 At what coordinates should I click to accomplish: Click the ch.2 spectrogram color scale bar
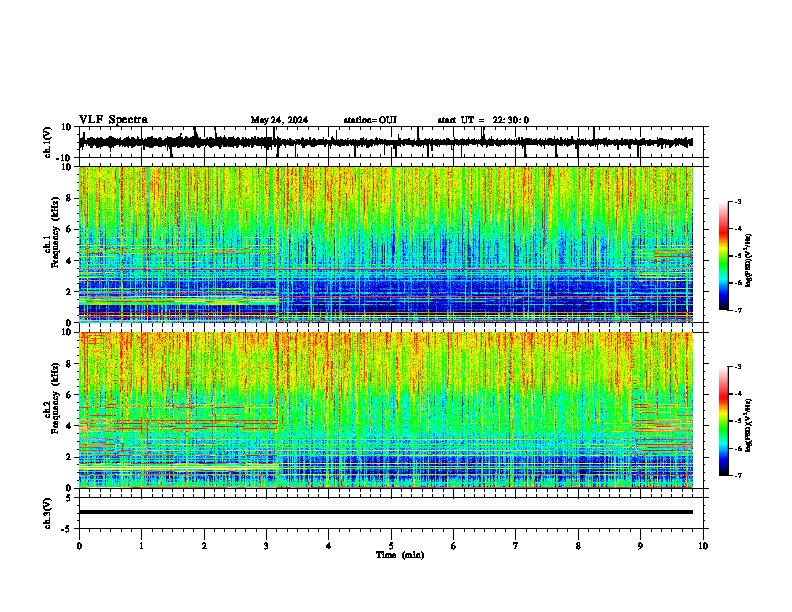pos(723,421)
